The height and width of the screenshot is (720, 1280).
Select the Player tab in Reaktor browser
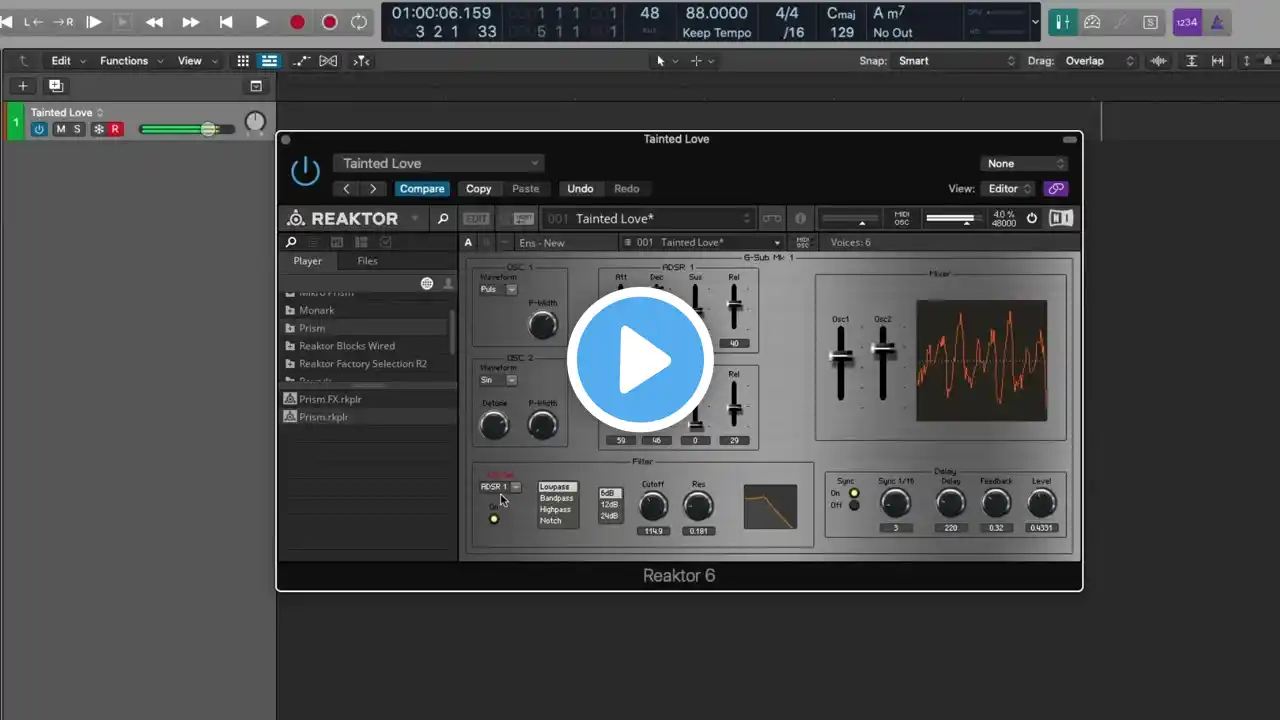click(307, 261)
